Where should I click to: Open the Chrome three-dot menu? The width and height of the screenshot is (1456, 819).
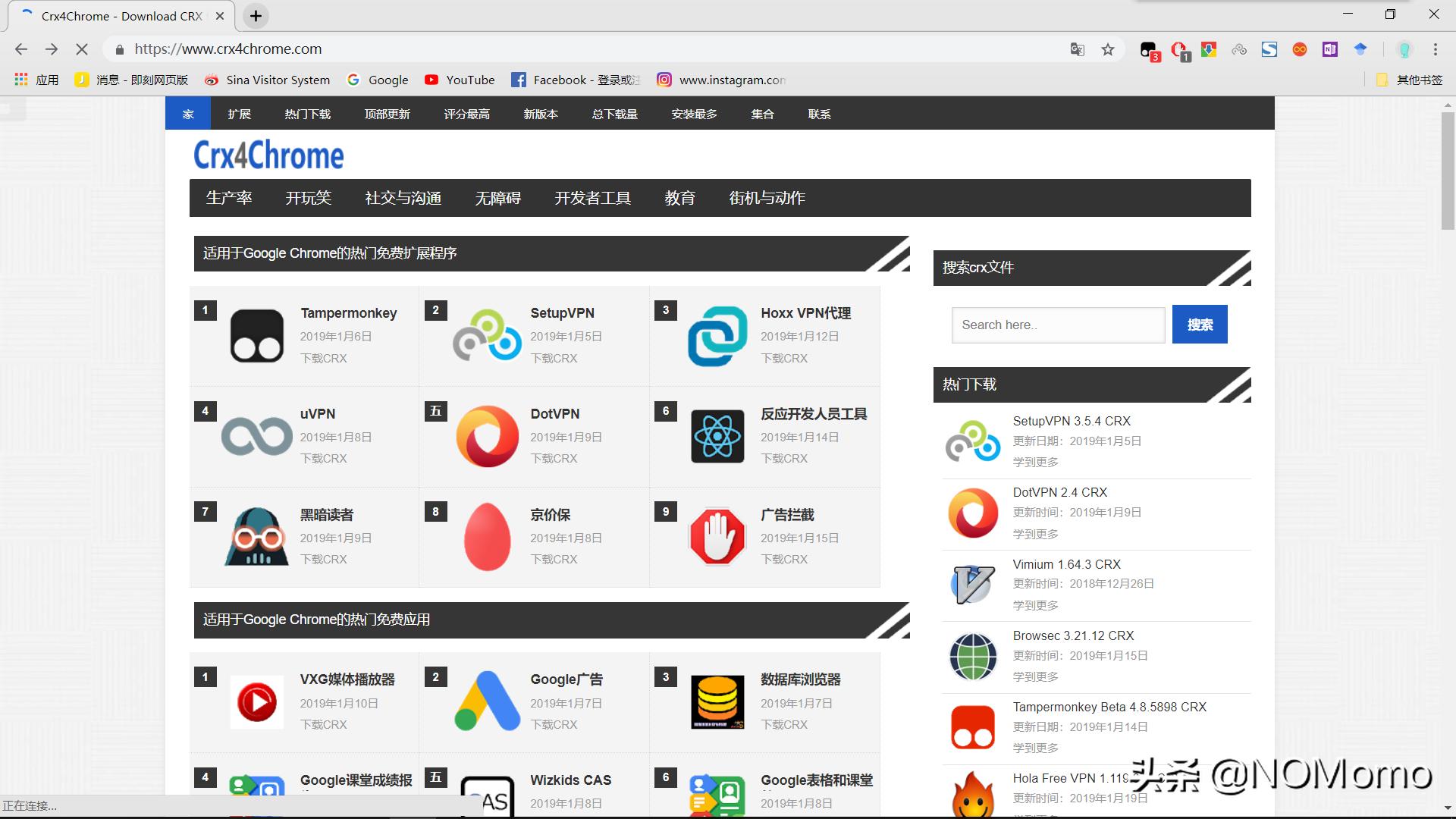[x=1435, y=49]
